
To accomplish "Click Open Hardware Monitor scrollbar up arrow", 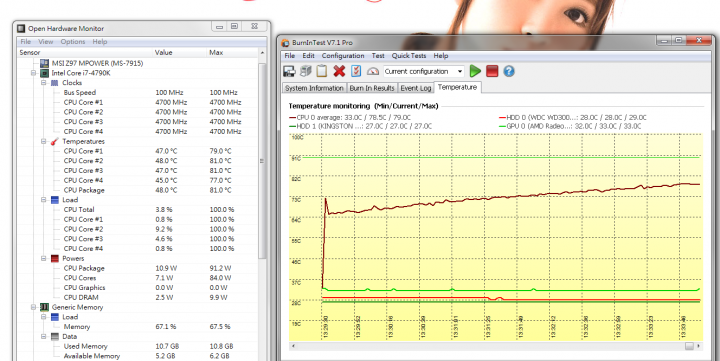I will click(262, 53).
